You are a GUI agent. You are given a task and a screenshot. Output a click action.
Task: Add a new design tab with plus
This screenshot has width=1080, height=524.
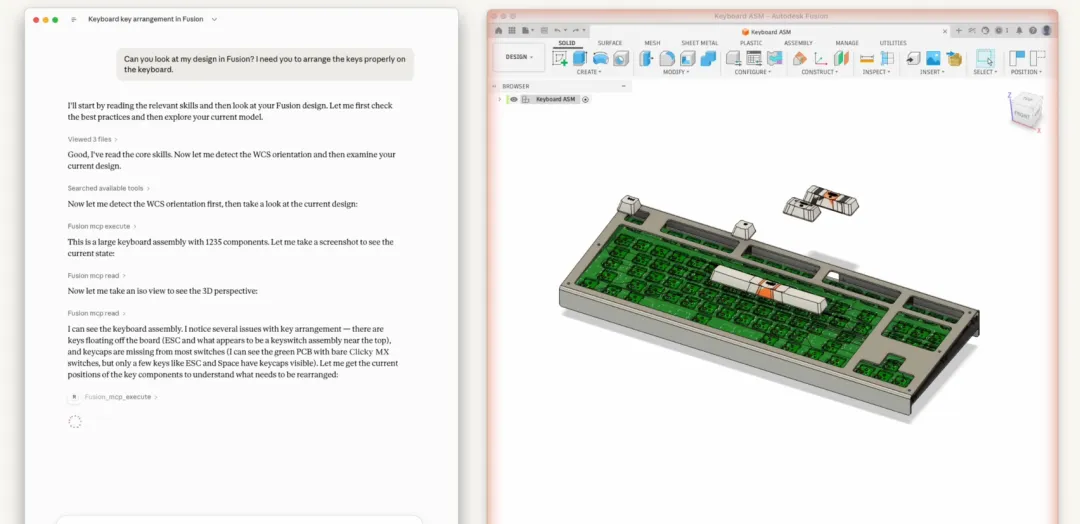click(959, 30)
